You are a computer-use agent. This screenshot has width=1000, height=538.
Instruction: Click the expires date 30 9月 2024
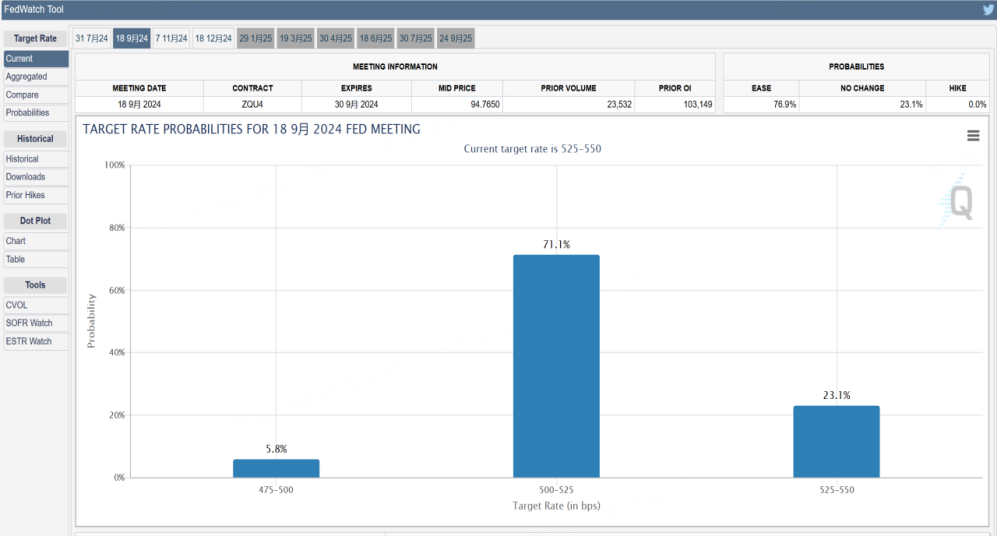click(356, 105)
